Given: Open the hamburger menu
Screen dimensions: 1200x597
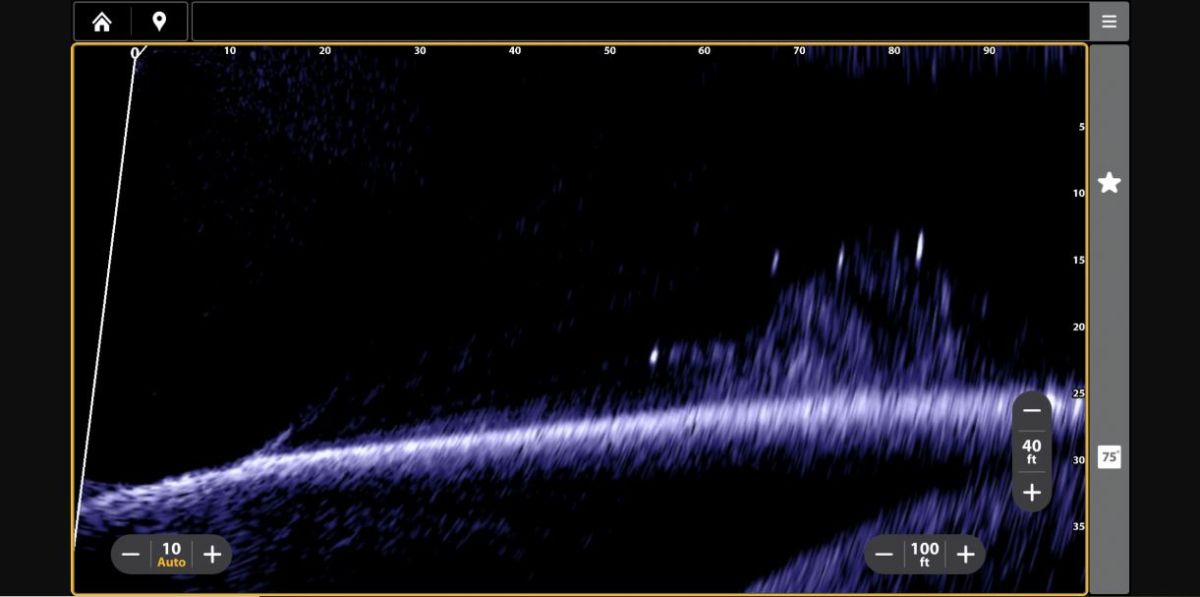Looking at the screenshot, I should pos(1109,22).
